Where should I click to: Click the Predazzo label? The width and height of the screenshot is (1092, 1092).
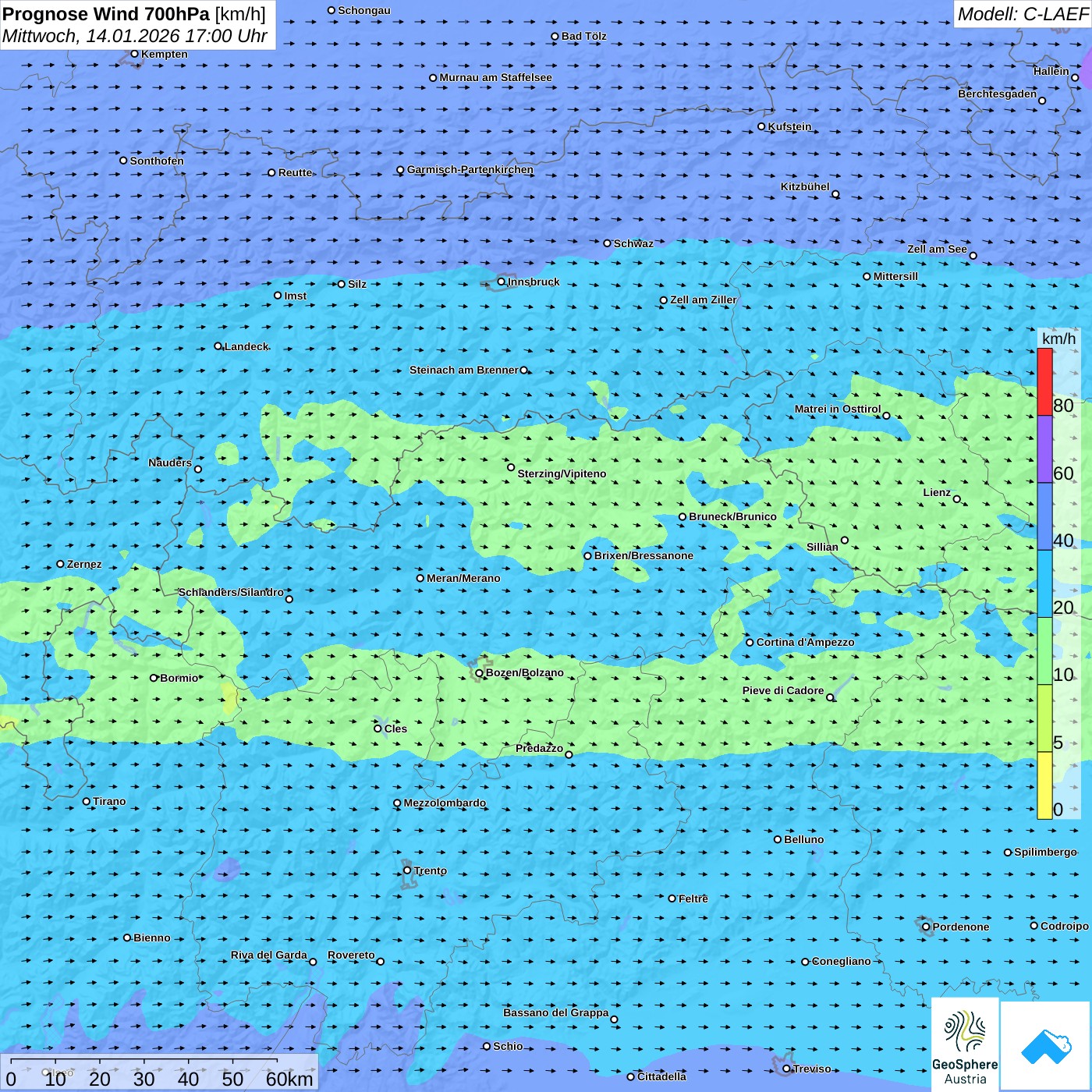(539, 748)
